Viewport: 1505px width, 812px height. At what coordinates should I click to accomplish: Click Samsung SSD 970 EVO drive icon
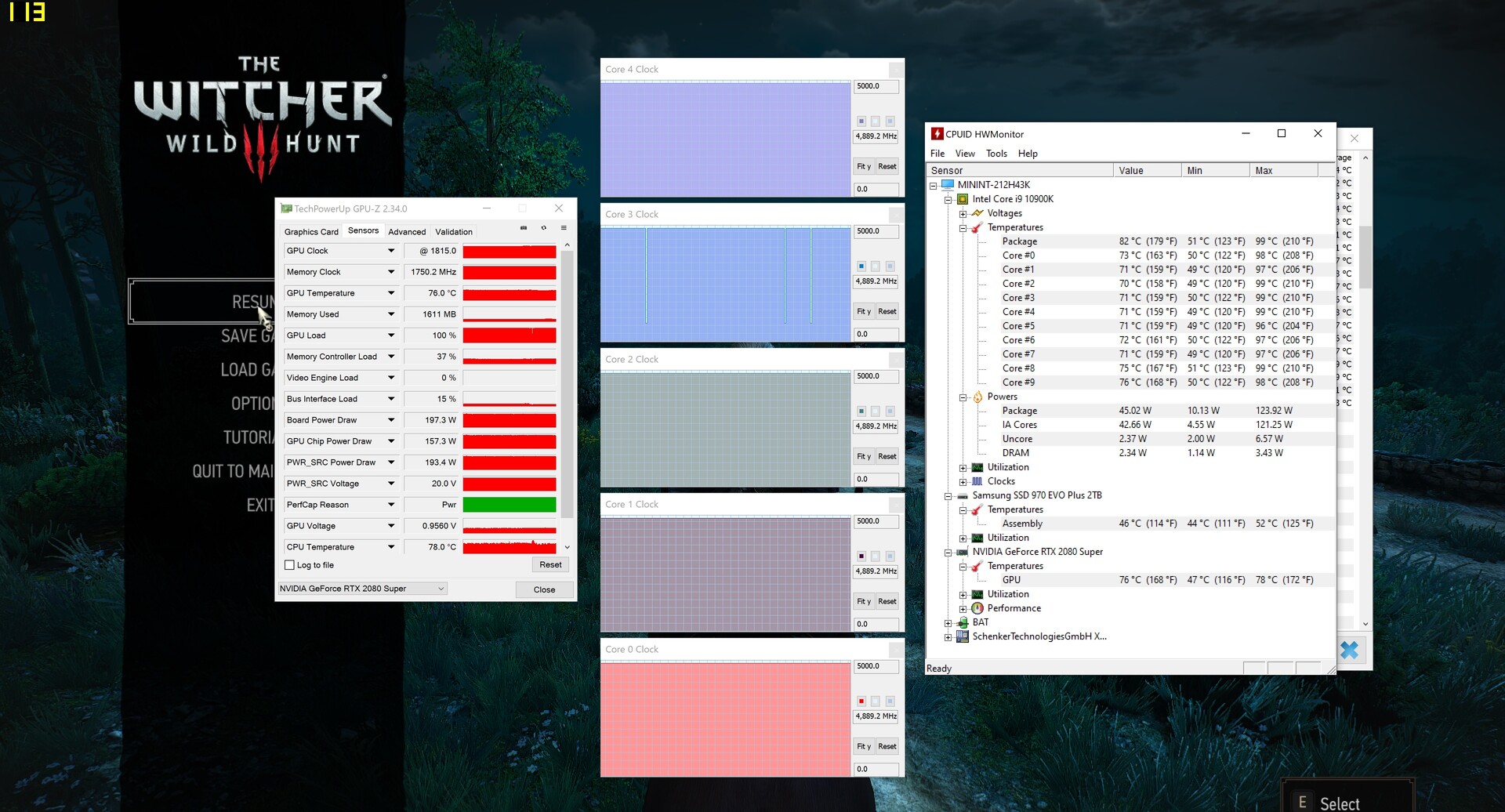click(x=963, y=495)
